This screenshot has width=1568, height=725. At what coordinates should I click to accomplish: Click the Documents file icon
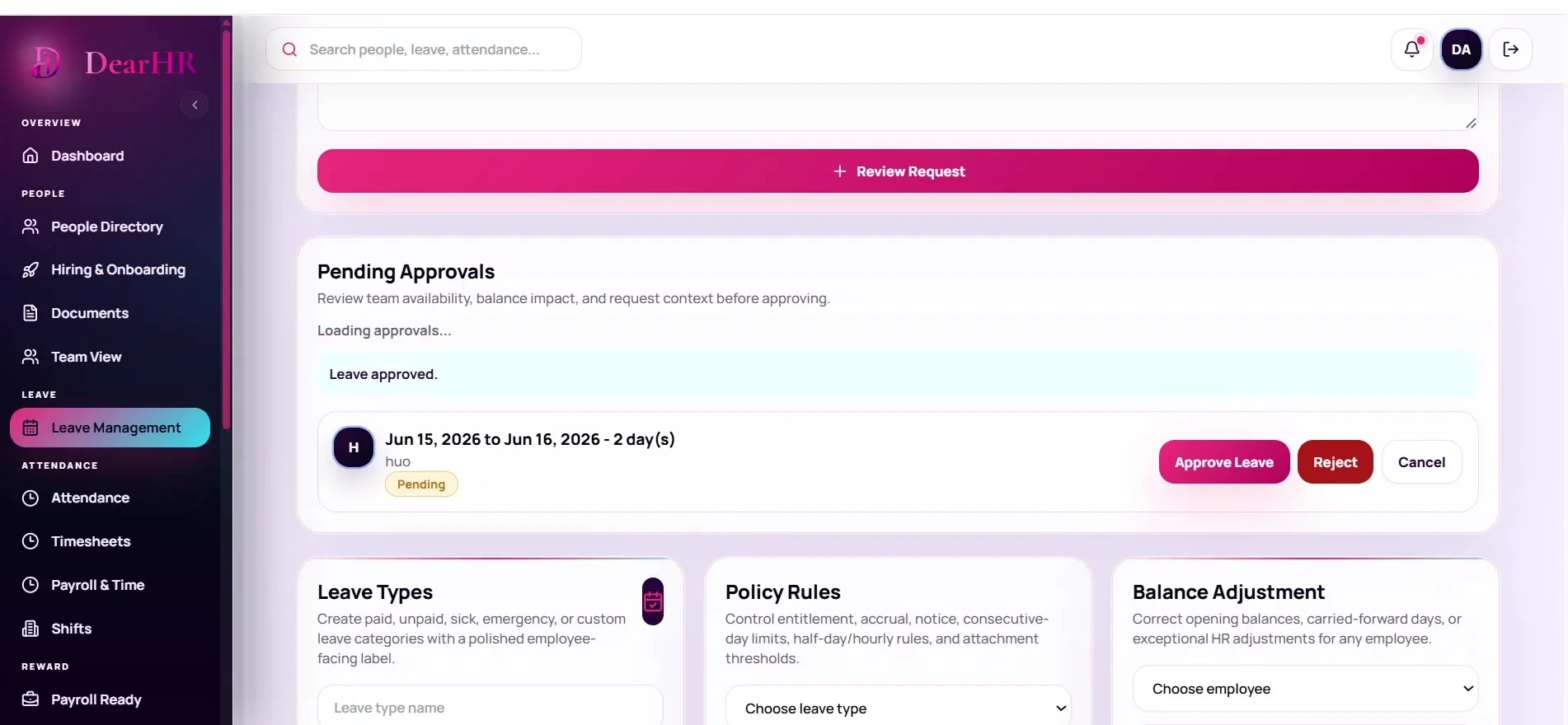point(31,313)
